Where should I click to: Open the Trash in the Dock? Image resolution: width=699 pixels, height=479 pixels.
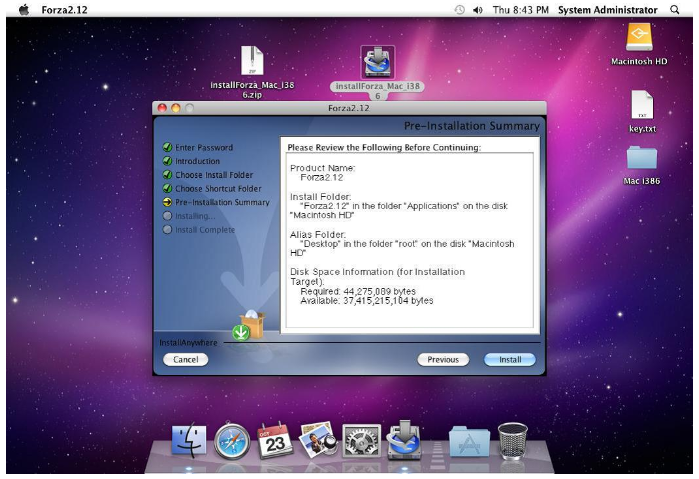[513, 441]
